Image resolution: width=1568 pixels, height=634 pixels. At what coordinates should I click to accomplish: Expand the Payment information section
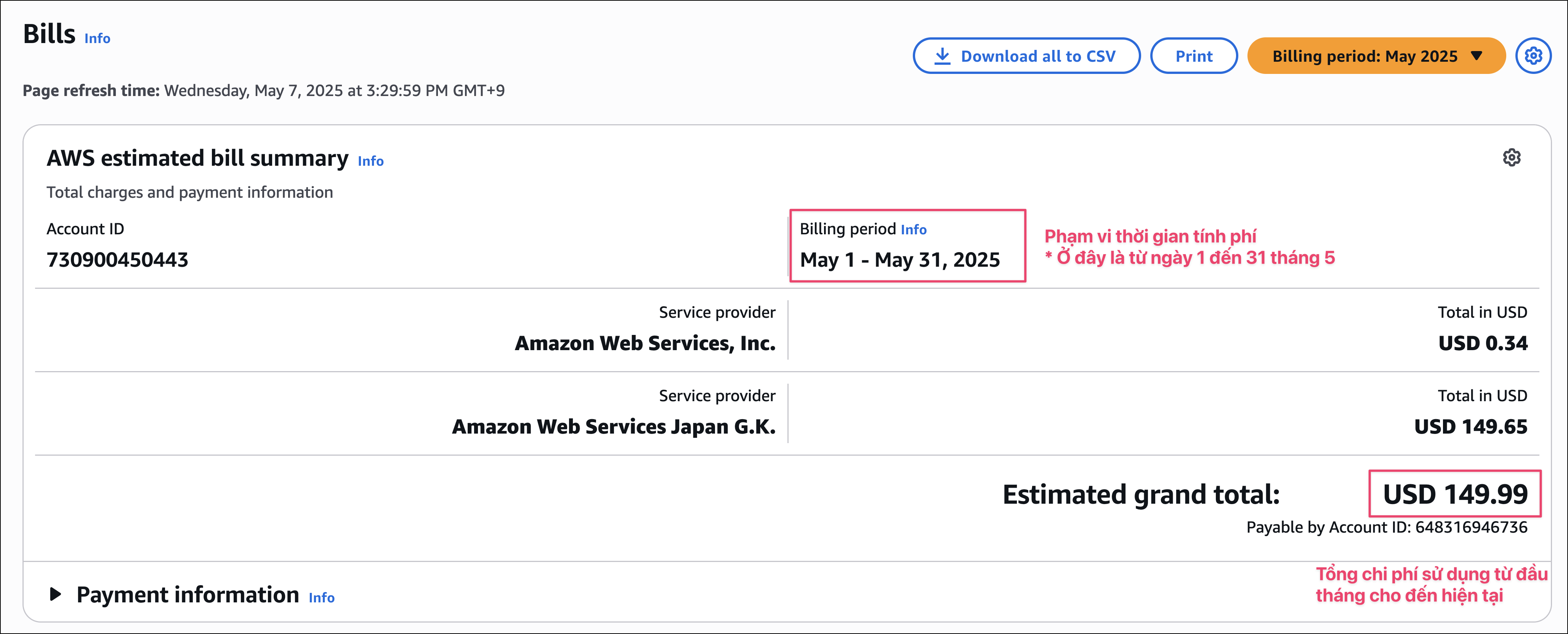[55, 594]
